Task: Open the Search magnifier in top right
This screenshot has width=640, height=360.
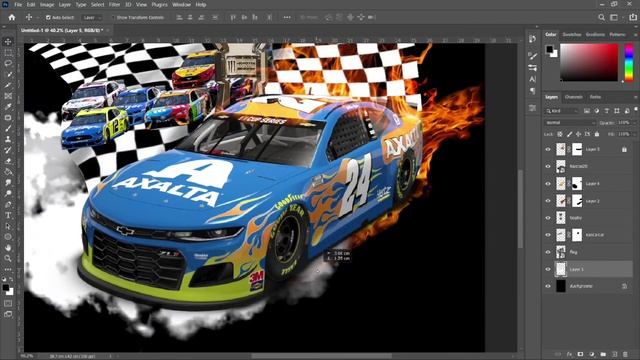Action: click(x=601, y=17)
